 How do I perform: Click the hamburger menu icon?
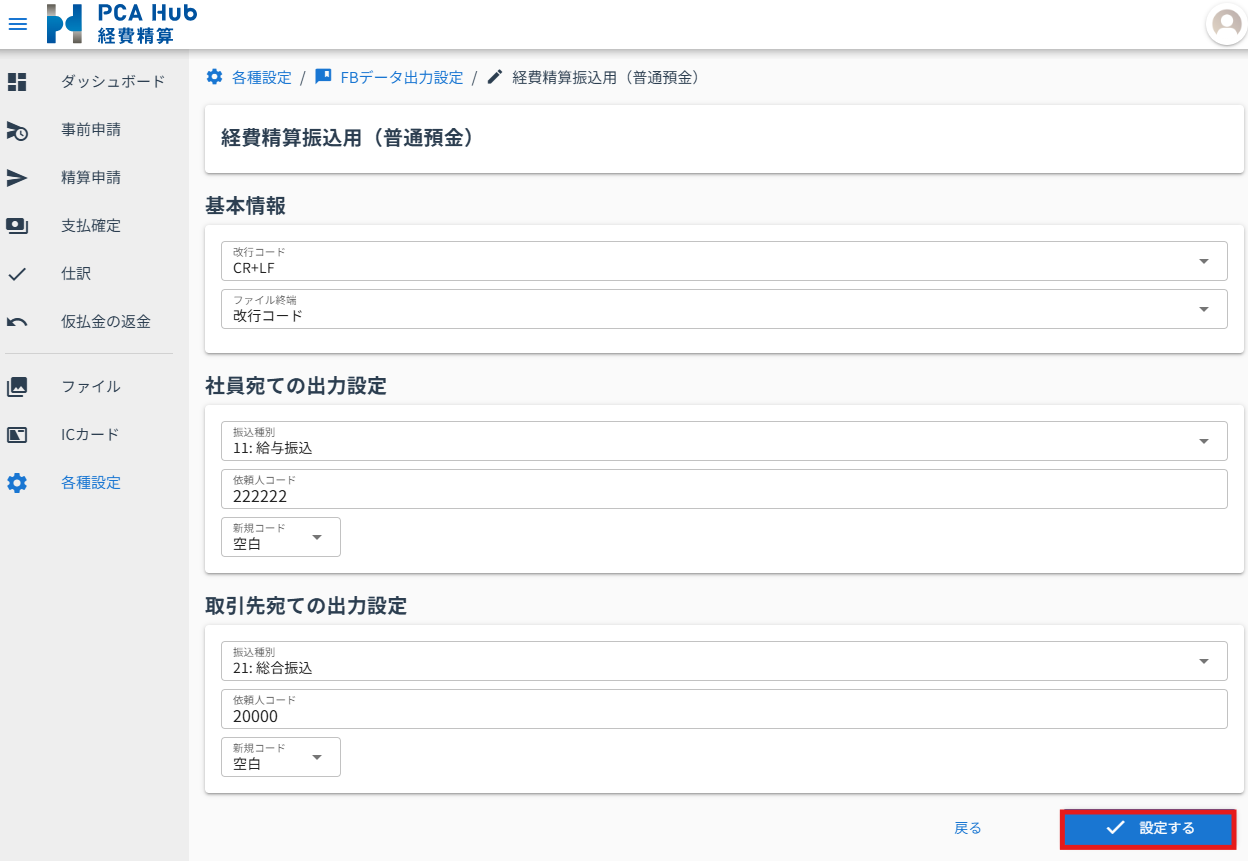pyautogui.click(x=18, y=24)
